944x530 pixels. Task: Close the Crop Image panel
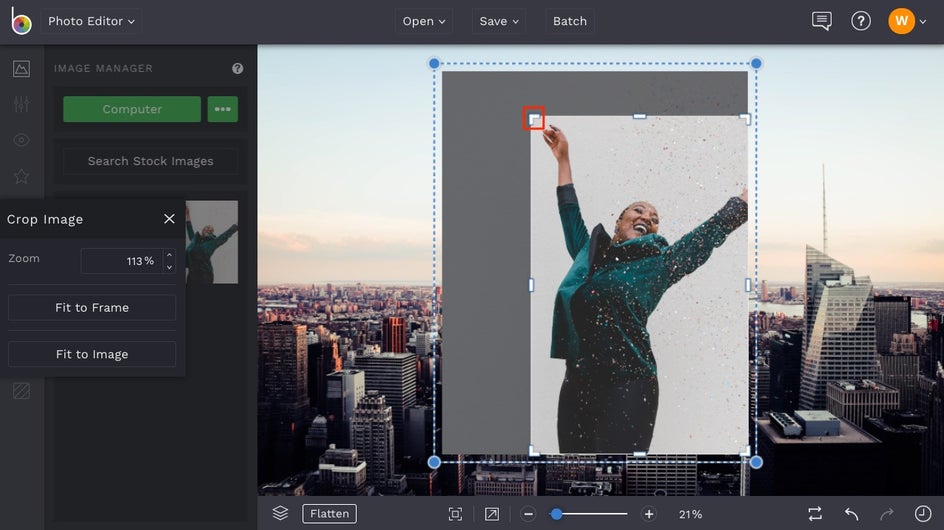[169, 219]
